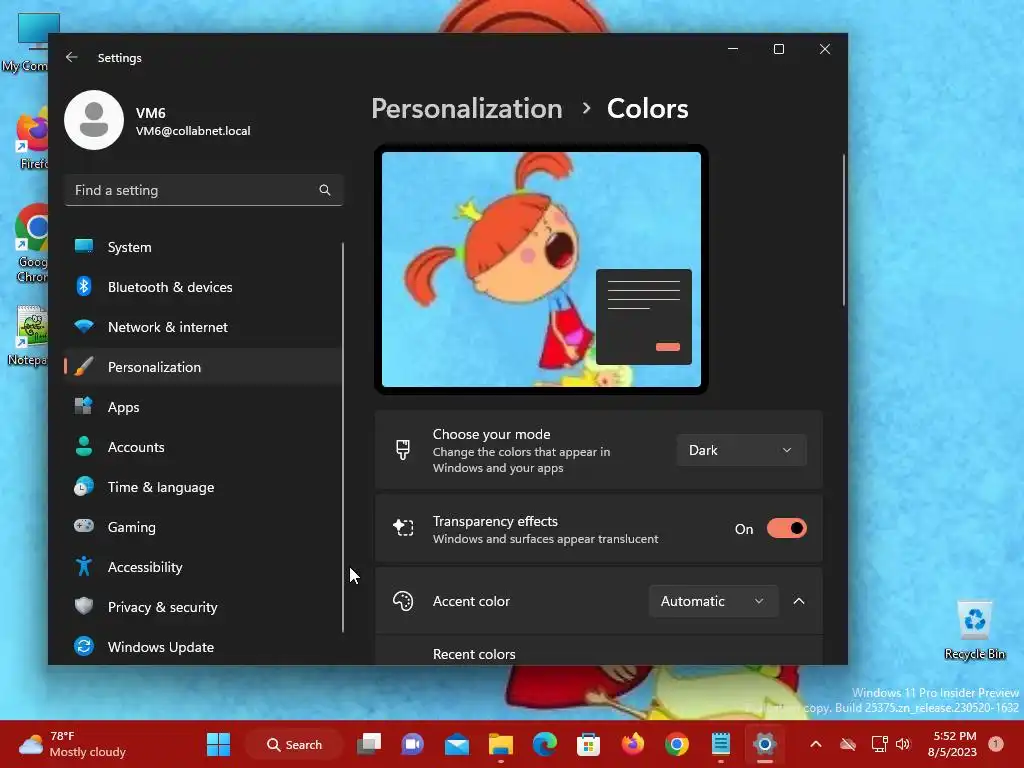Open Task View on the taskbar
Image resolution: width=1024 pixels, height=768 pixels.
(369, 744)
